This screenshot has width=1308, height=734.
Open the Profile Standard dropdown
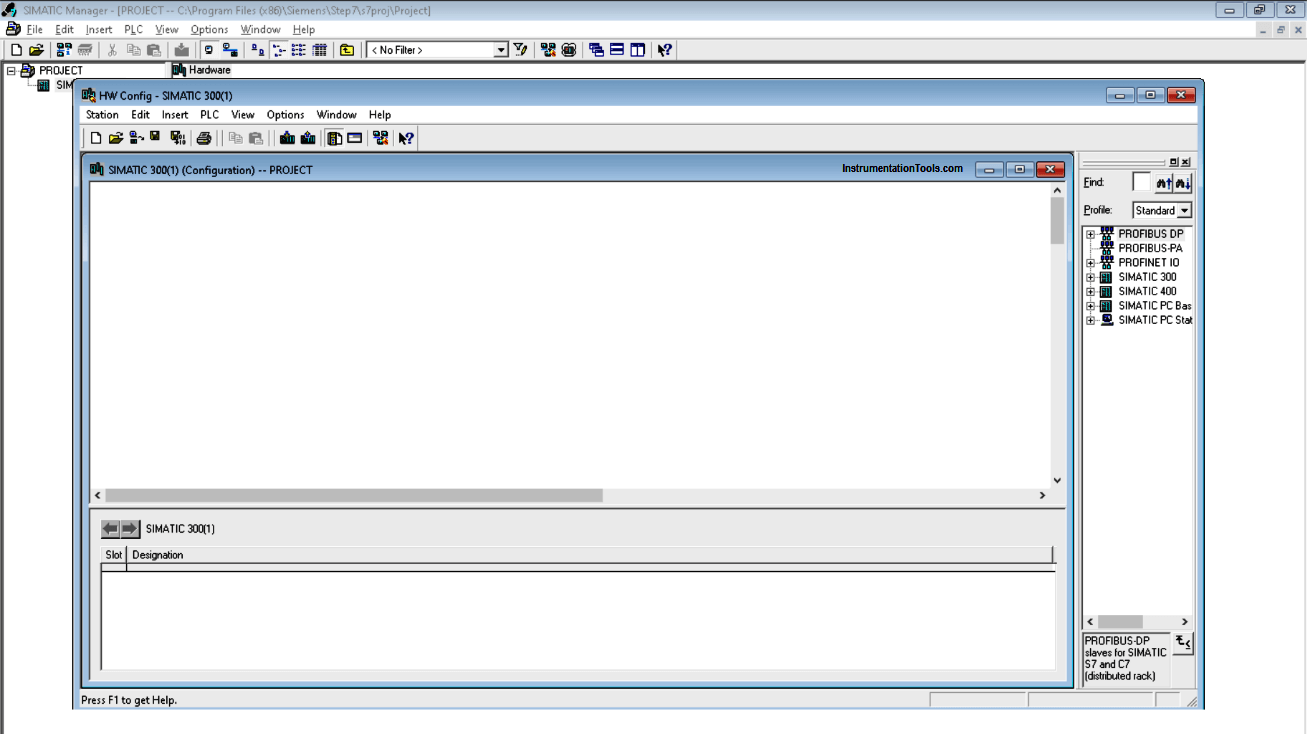tap(1184, 211)
